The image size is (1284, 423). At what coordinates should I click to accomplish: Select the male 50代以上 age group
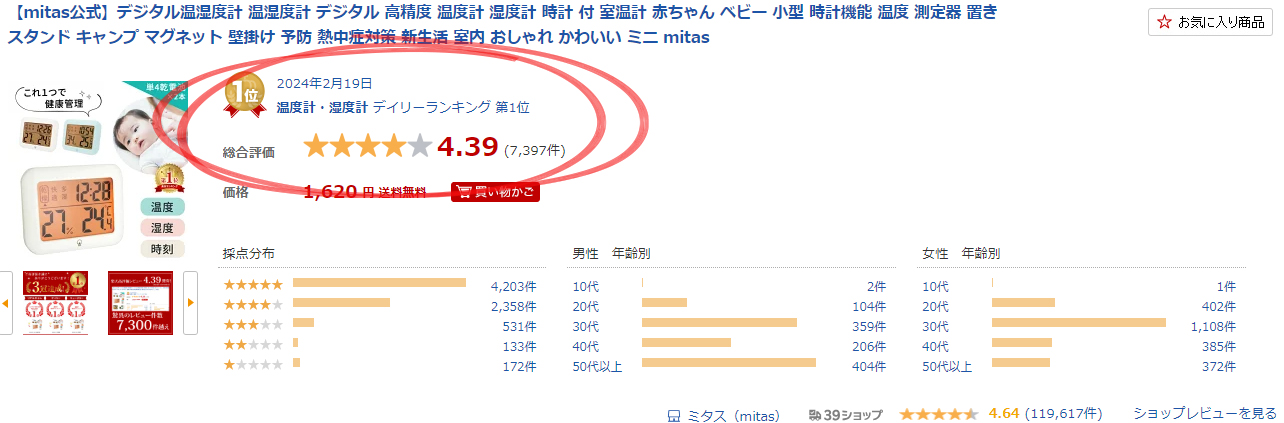point(597,366)
